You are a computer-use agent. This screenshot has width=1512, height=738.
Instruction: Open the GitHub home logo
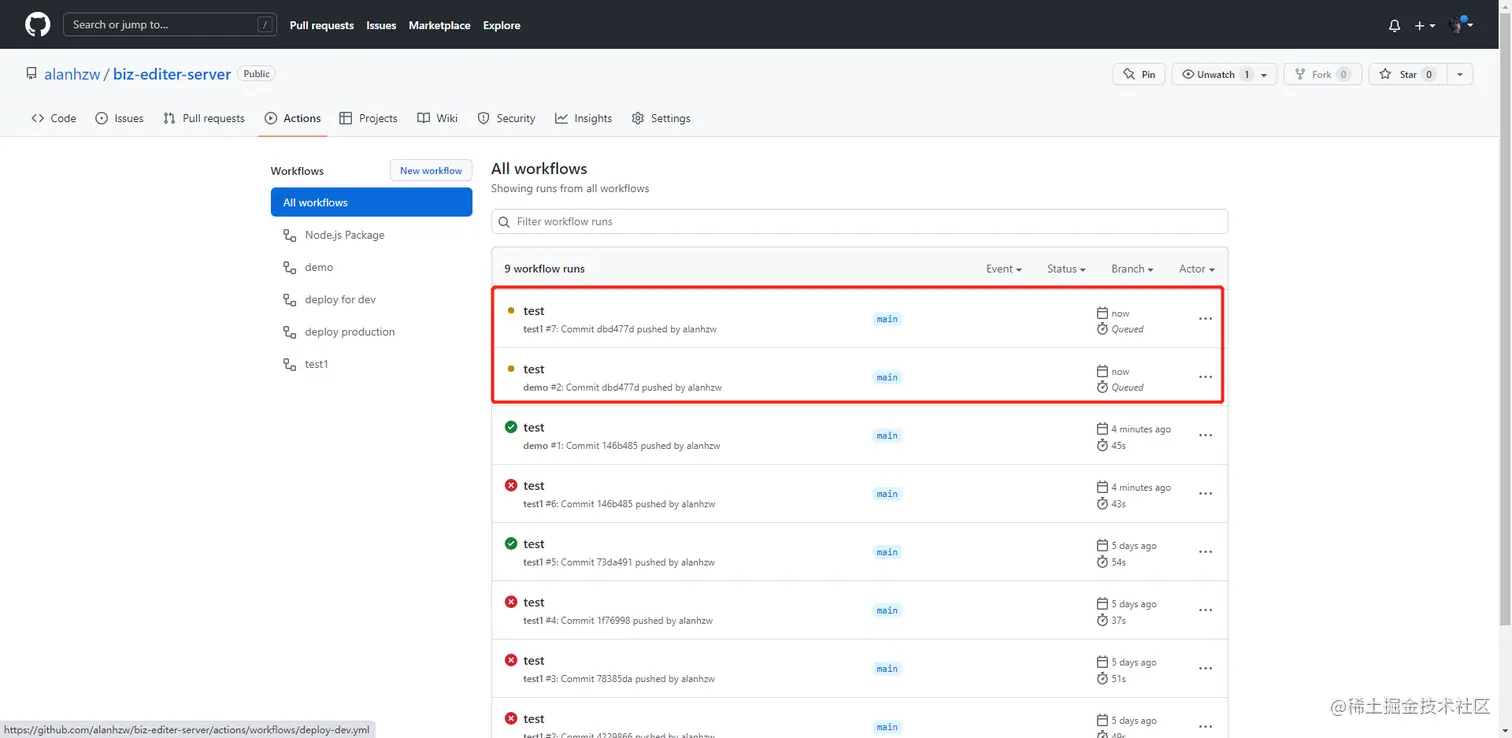[x=37, y=25]
